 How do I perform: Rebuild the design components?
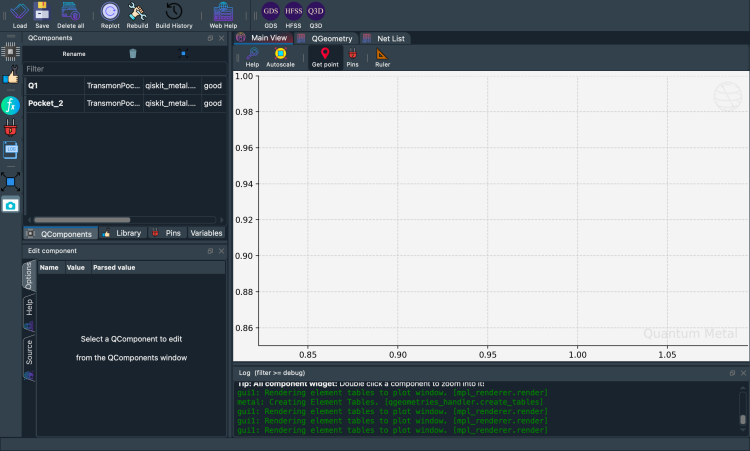pos(137,15)
